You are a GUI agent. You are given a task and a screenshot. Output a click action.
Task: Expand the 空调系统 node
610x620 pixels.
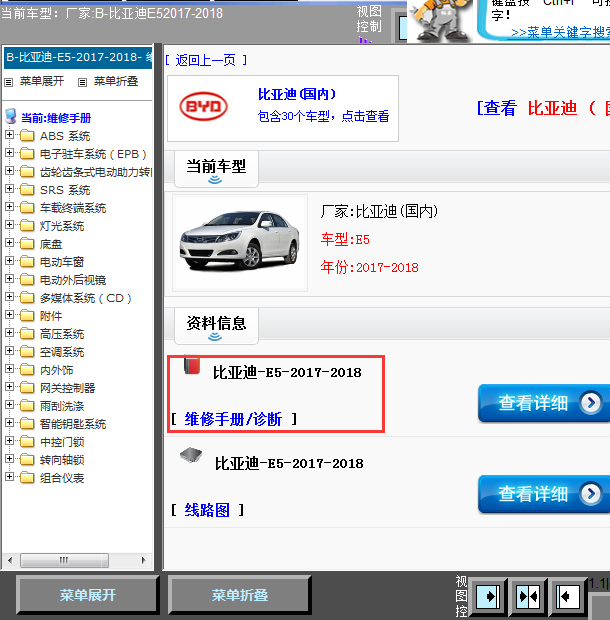[9, 351]
